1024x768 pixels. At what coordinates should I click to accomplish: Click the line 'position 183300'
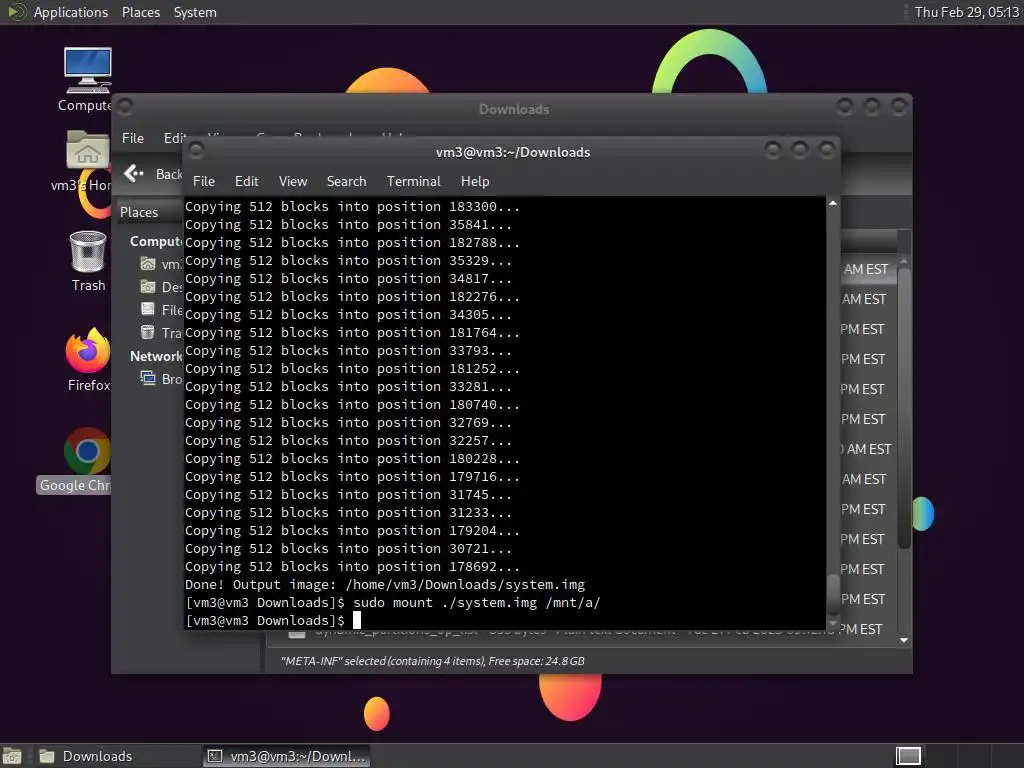352,206
